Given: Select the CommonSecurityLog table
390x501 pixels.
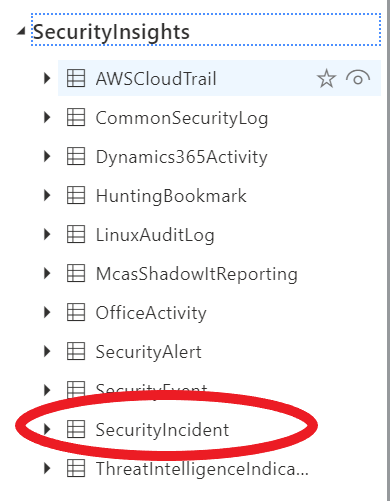Looking at the screenshot, I should 182,118.
